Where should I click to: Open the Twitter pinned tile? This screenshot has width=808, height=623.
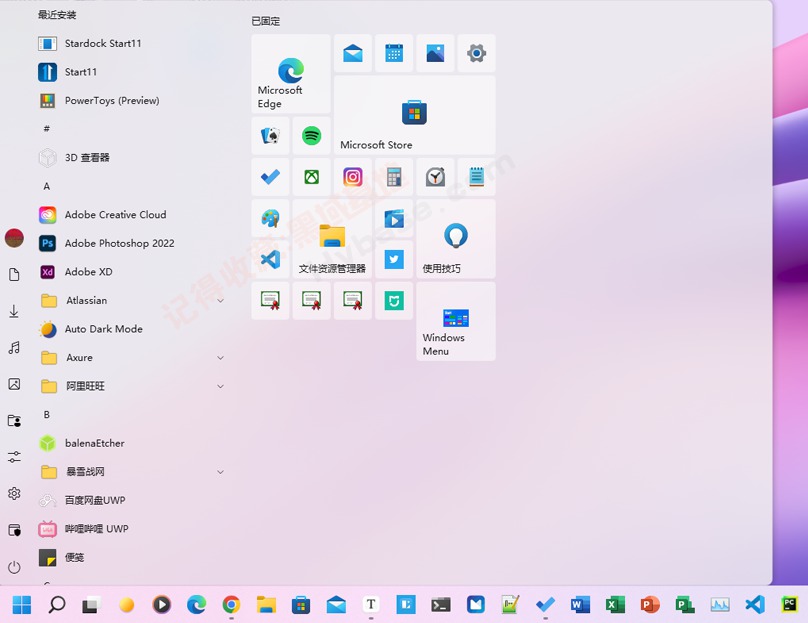[x=393, y=258]
